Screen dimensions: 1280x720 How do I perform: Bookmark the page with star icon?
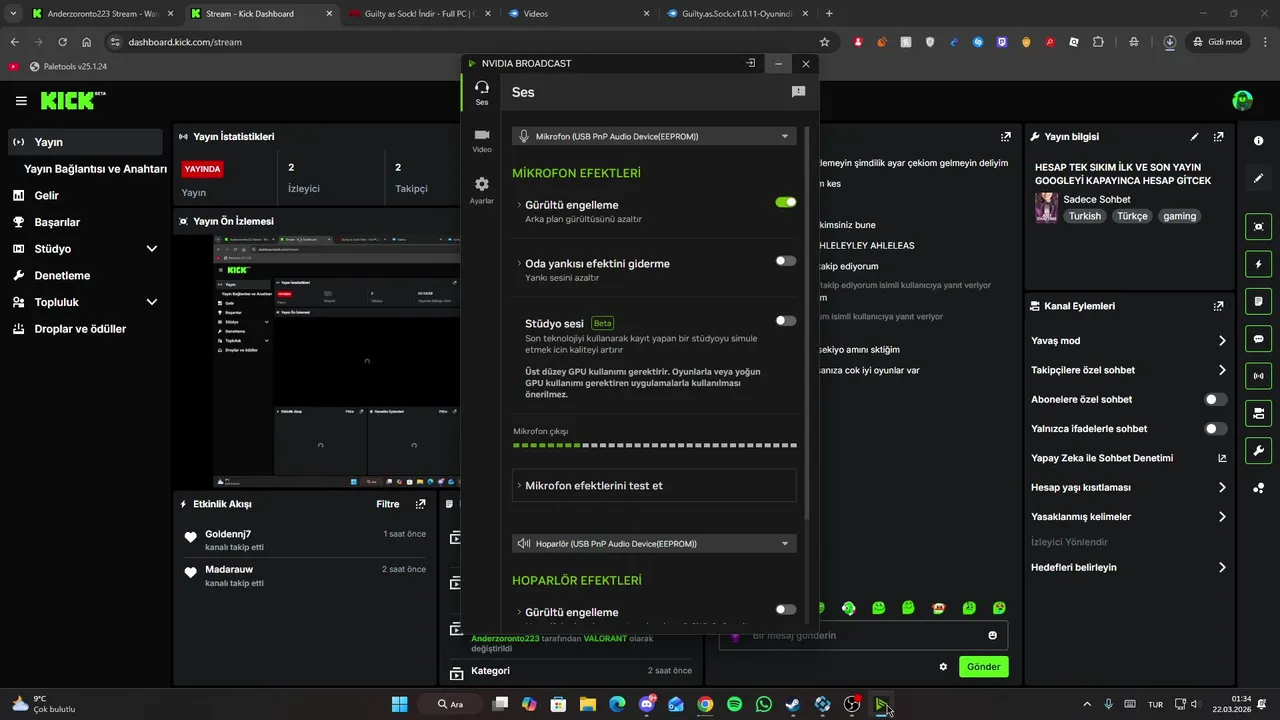pyautogui.click(x=824, y=42)
